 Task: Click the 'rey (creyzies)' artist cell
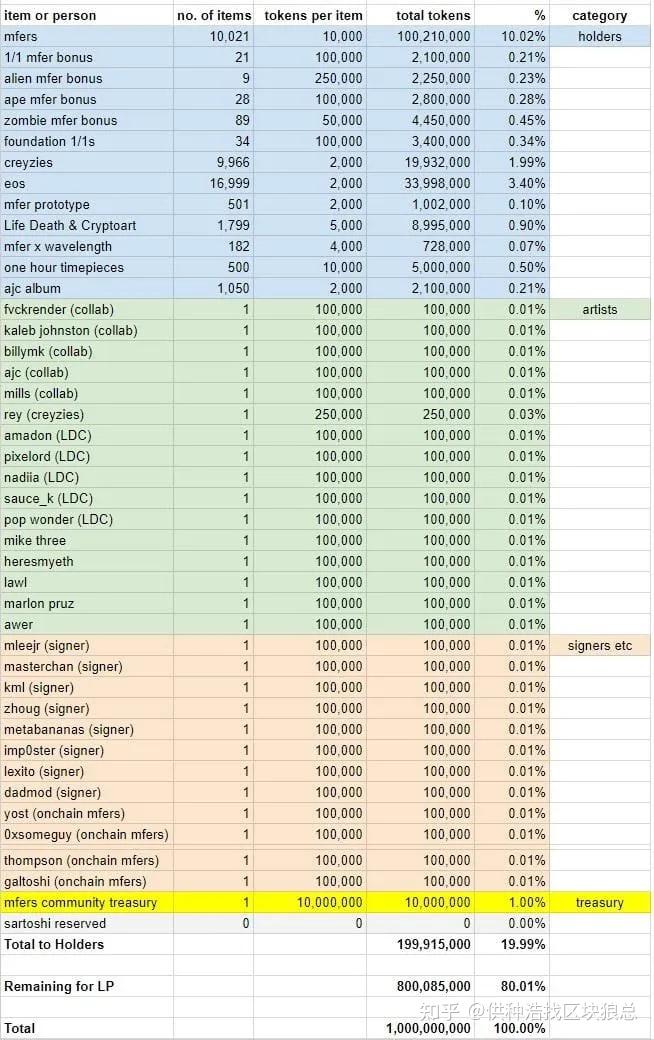click(44, 414)
